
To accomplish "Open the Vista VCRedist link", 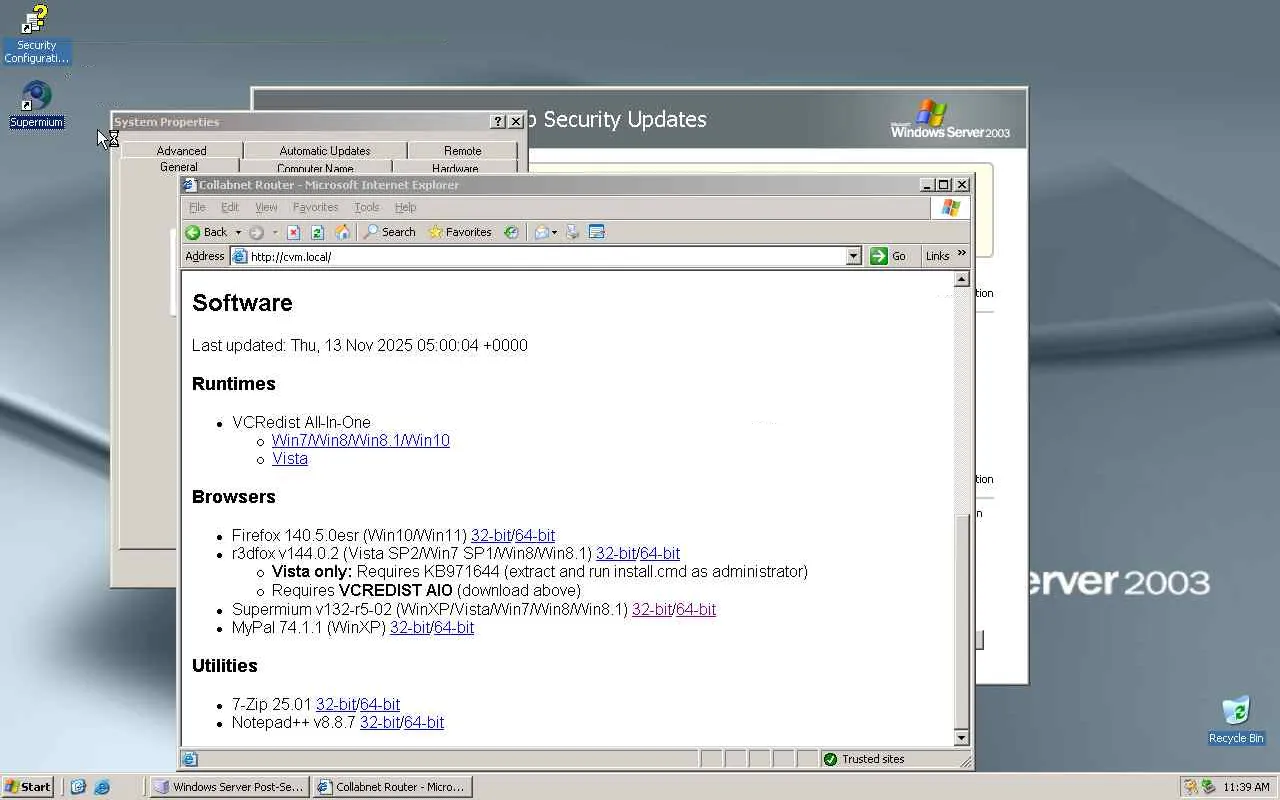I will [290, 458].
